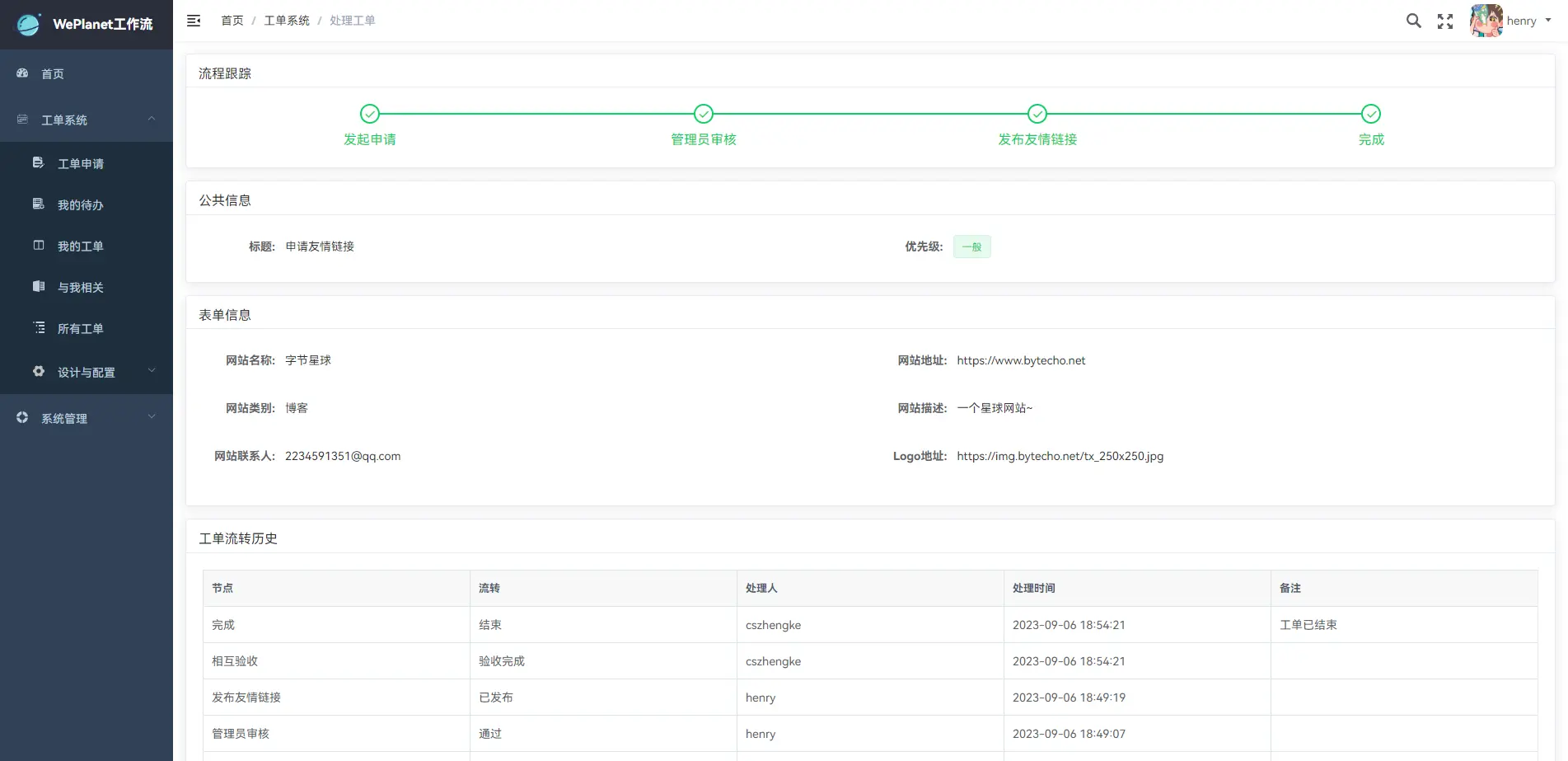Image resolution: width=1568 pixels, height=761 pixels.
Task: Click the 表单信息 card title
Action: pyautogui.click(x=225, y=315)
